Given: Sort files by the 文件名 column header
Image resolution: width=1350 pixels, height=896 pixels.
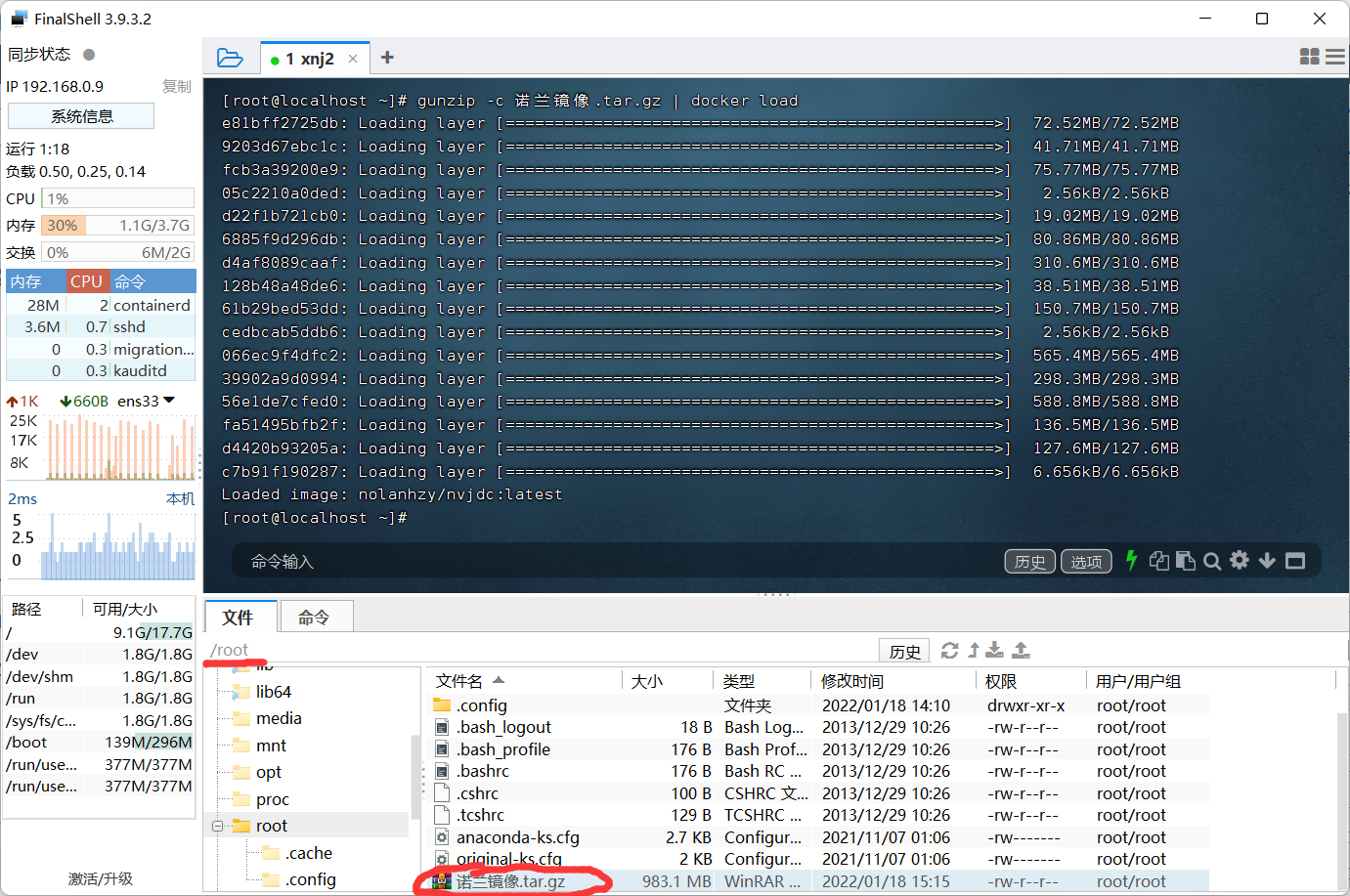Looking at the screenshot, I should (459, 681).
